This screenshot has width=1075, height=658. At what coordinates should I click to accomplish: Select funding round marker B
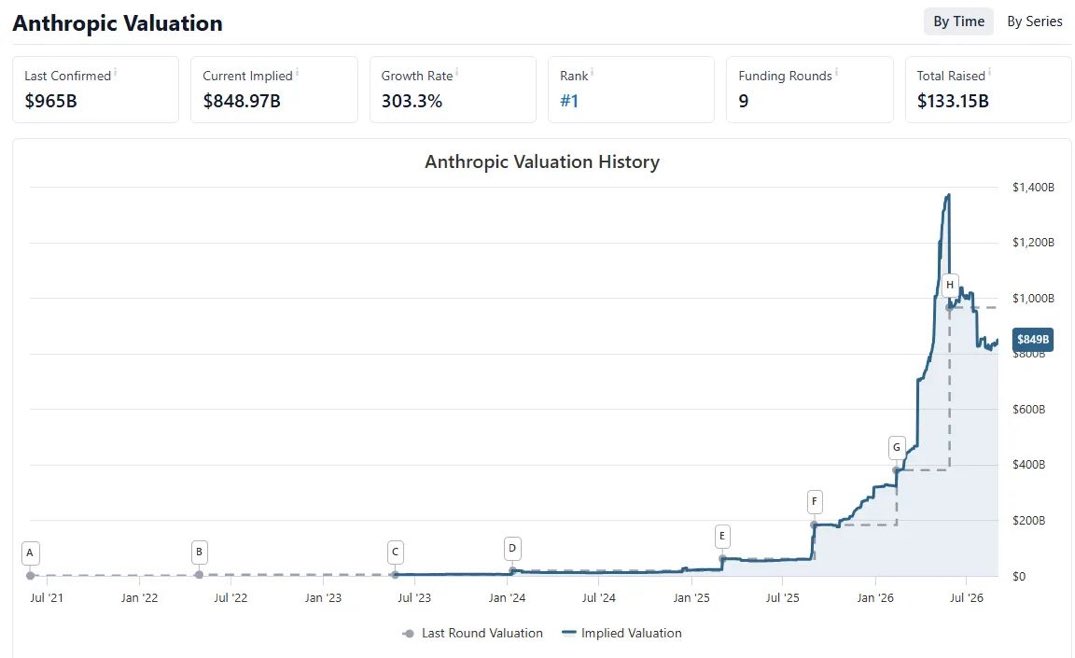pyautogui.click(x=199, y=552)
